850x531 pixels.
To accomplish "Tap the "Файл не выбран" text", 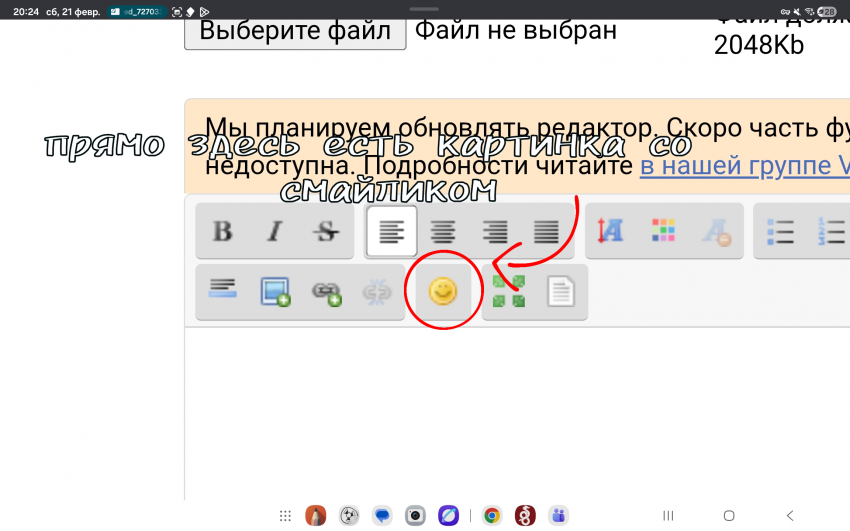I will 516,30.
